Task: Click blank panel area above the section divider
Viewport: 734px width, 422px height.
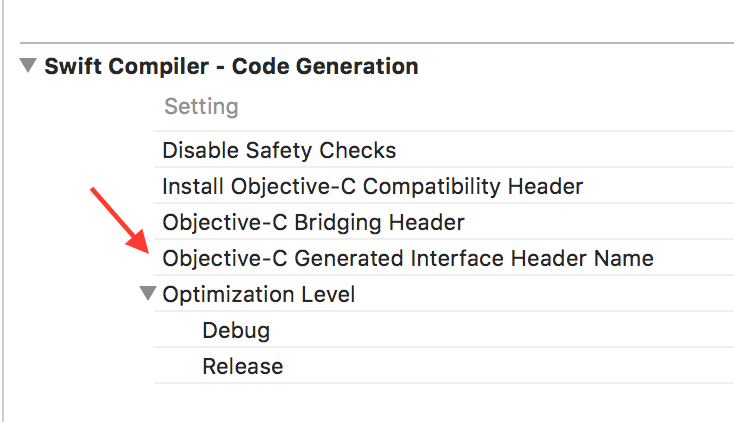Action: pyautogui.click(x=370, y=20)
